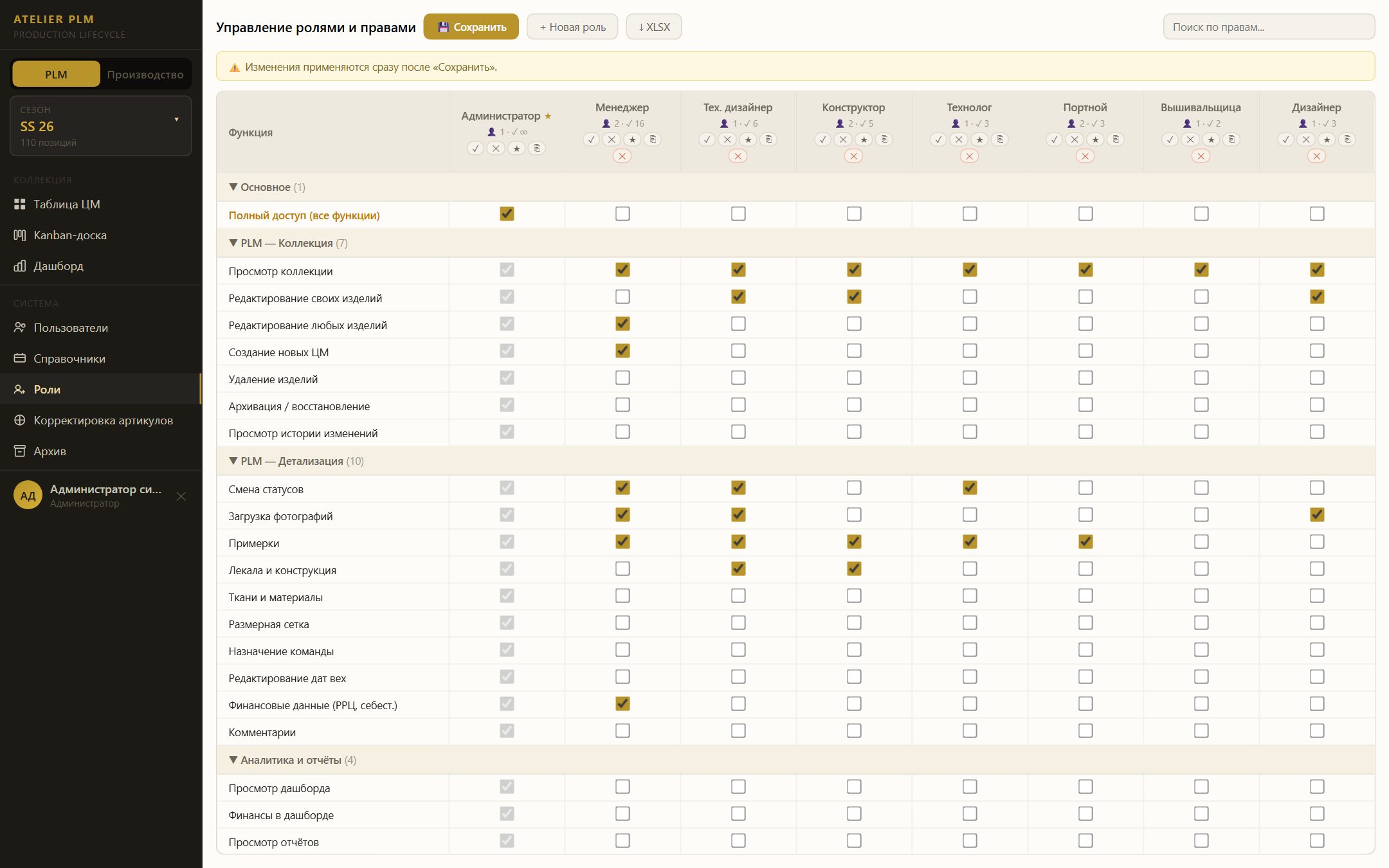Click copy icon under Вышивальщица role
The width and height of the screenshot is (1389, 868).
coord(1231,140)
